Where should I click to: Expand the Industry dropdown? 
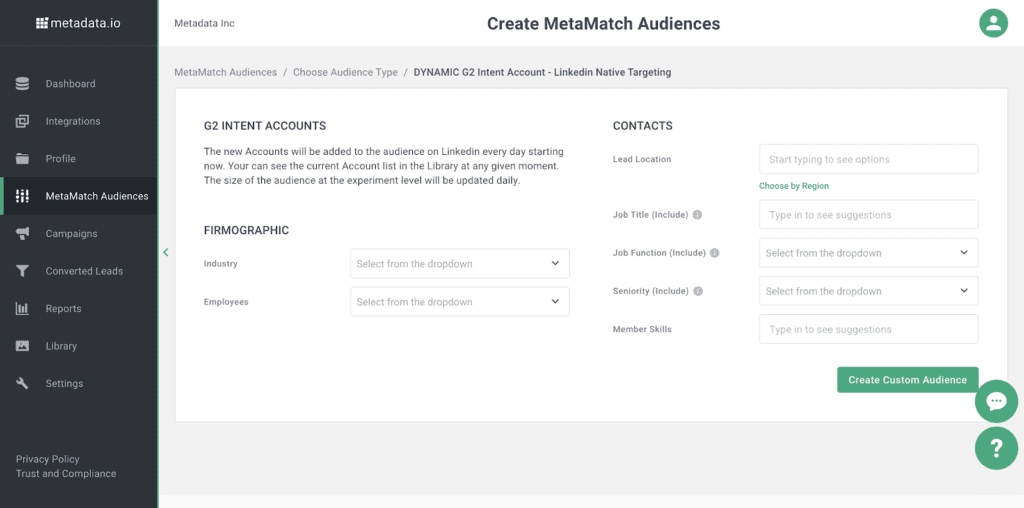coord(460,264)
